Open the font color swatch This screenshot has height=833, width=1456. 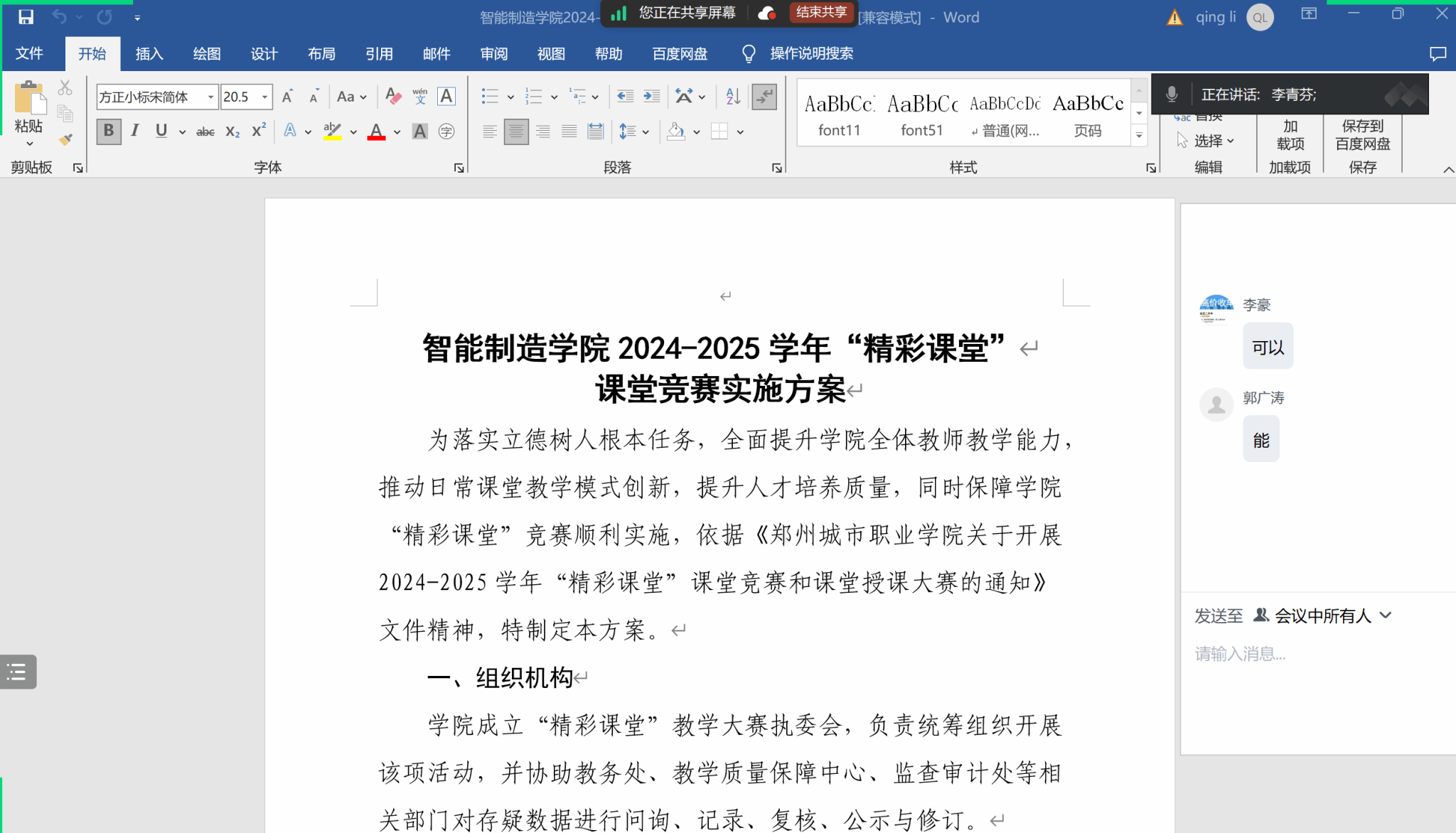(376, 131)
